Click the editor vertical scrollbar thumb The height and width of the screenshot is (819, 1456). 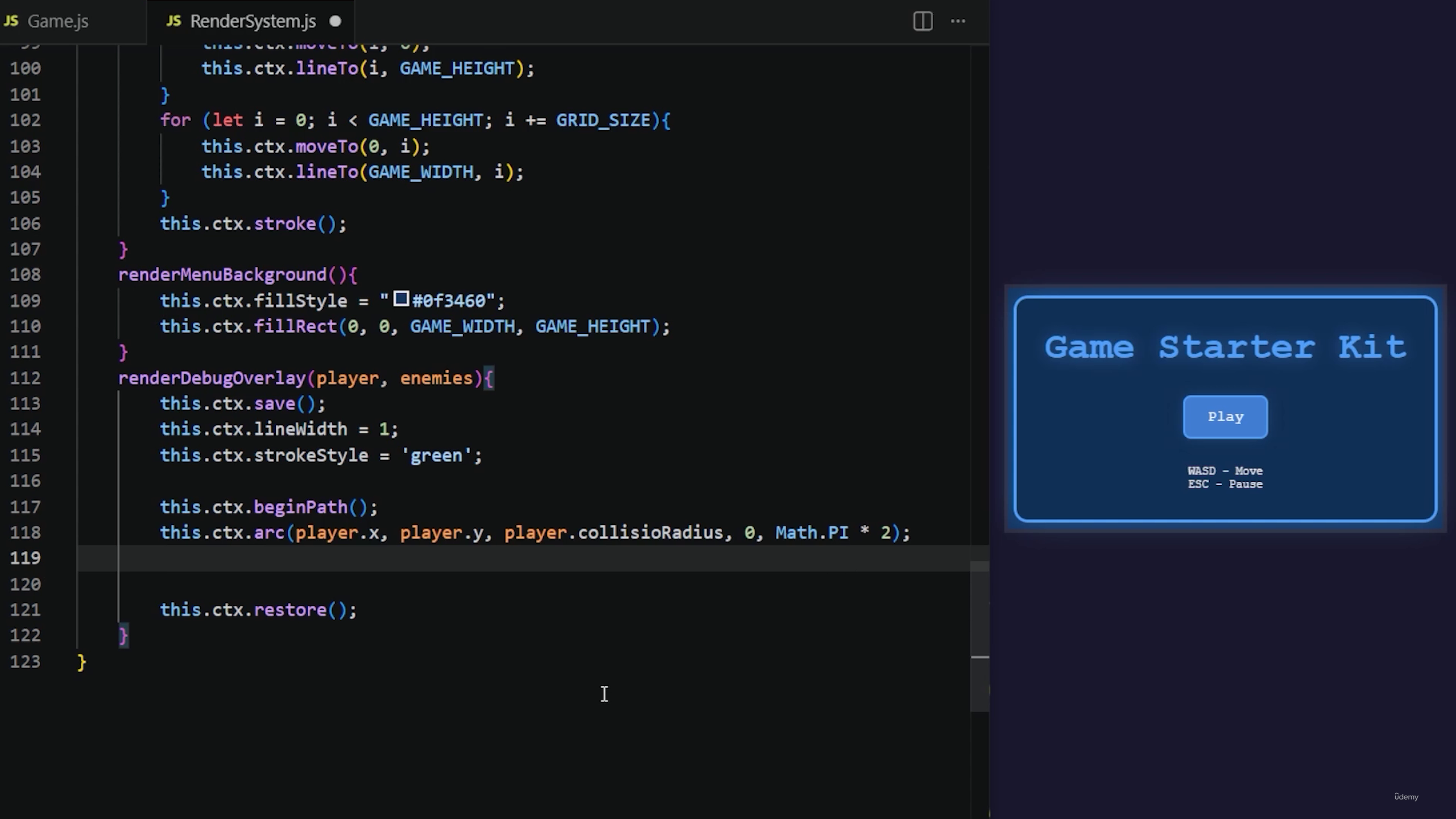click(x=979, y=636)
